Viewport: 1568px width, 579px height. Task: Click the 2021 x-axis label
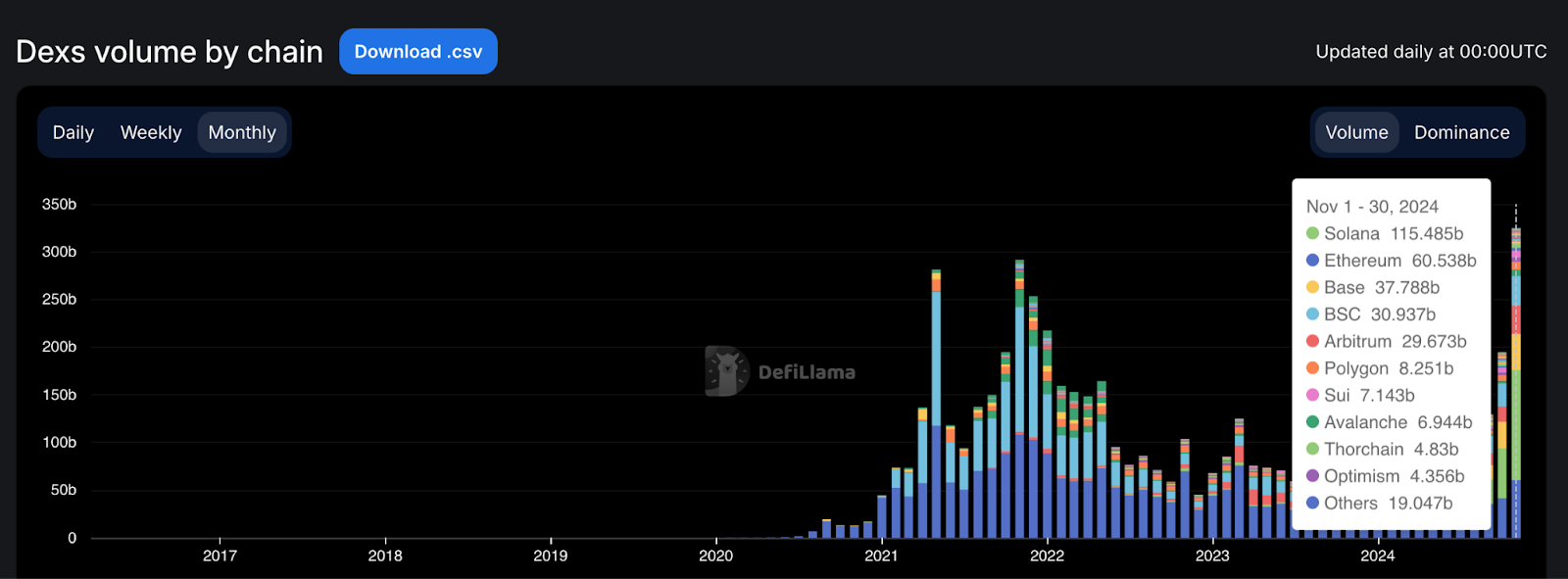(x=881, y=555)
